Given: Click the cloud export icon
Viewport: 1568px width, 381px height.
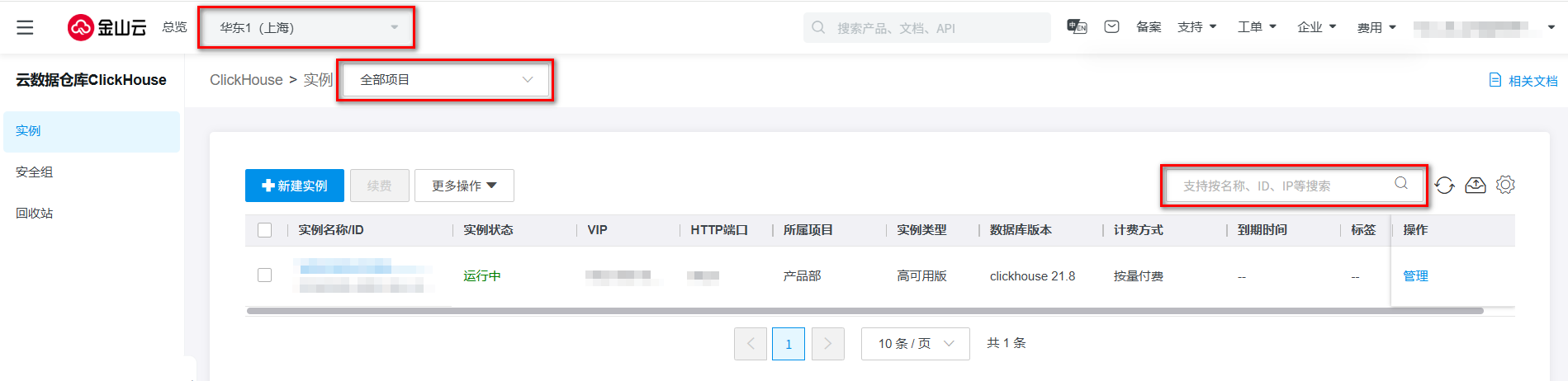Looking at the screenshot, I should pos(1476,186).
